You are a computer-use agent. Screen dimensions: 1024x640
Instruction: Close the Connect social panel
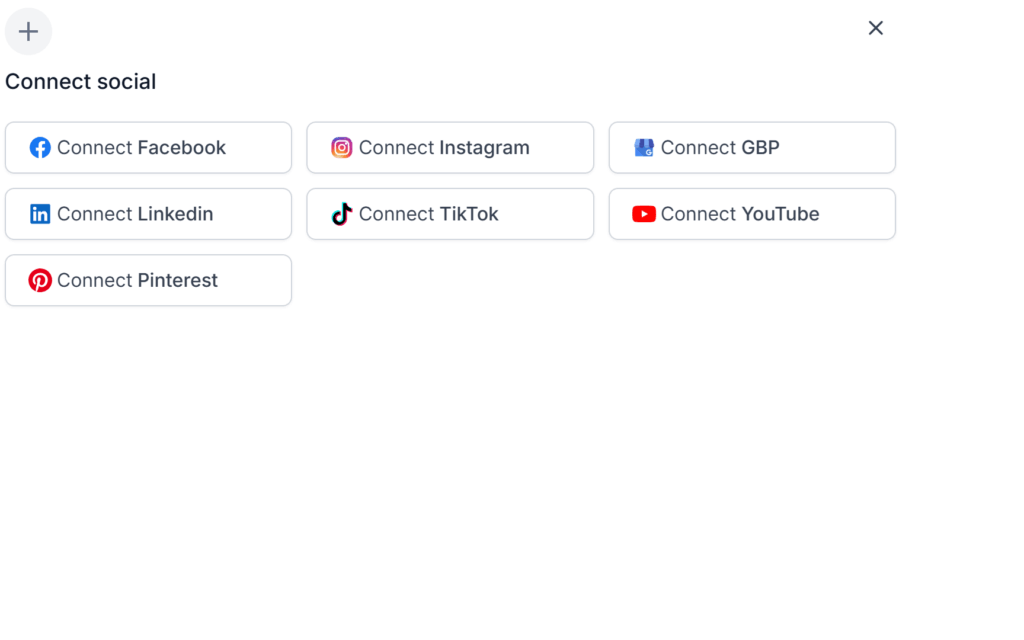(x=876, y=28)
